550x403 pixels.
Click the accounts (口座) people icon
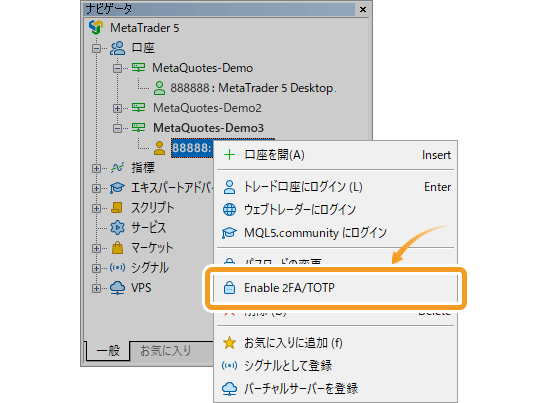coord(118,48)
